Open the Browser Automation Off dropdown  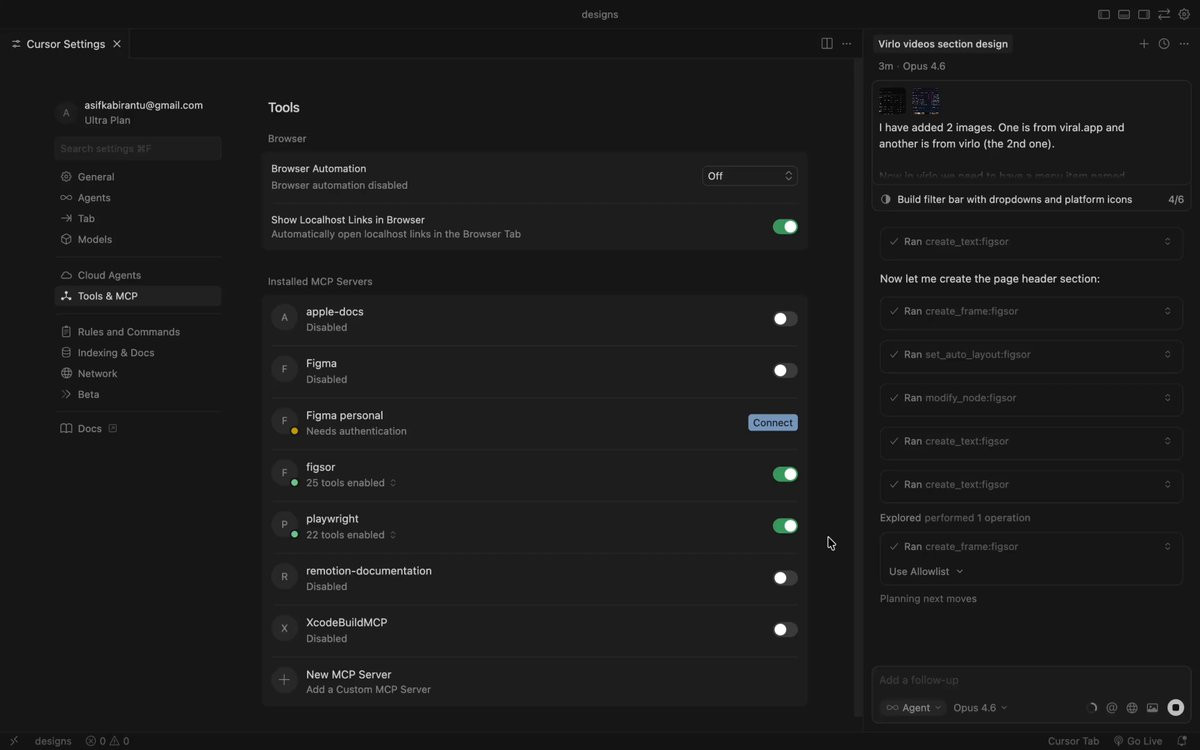[749, 176]
